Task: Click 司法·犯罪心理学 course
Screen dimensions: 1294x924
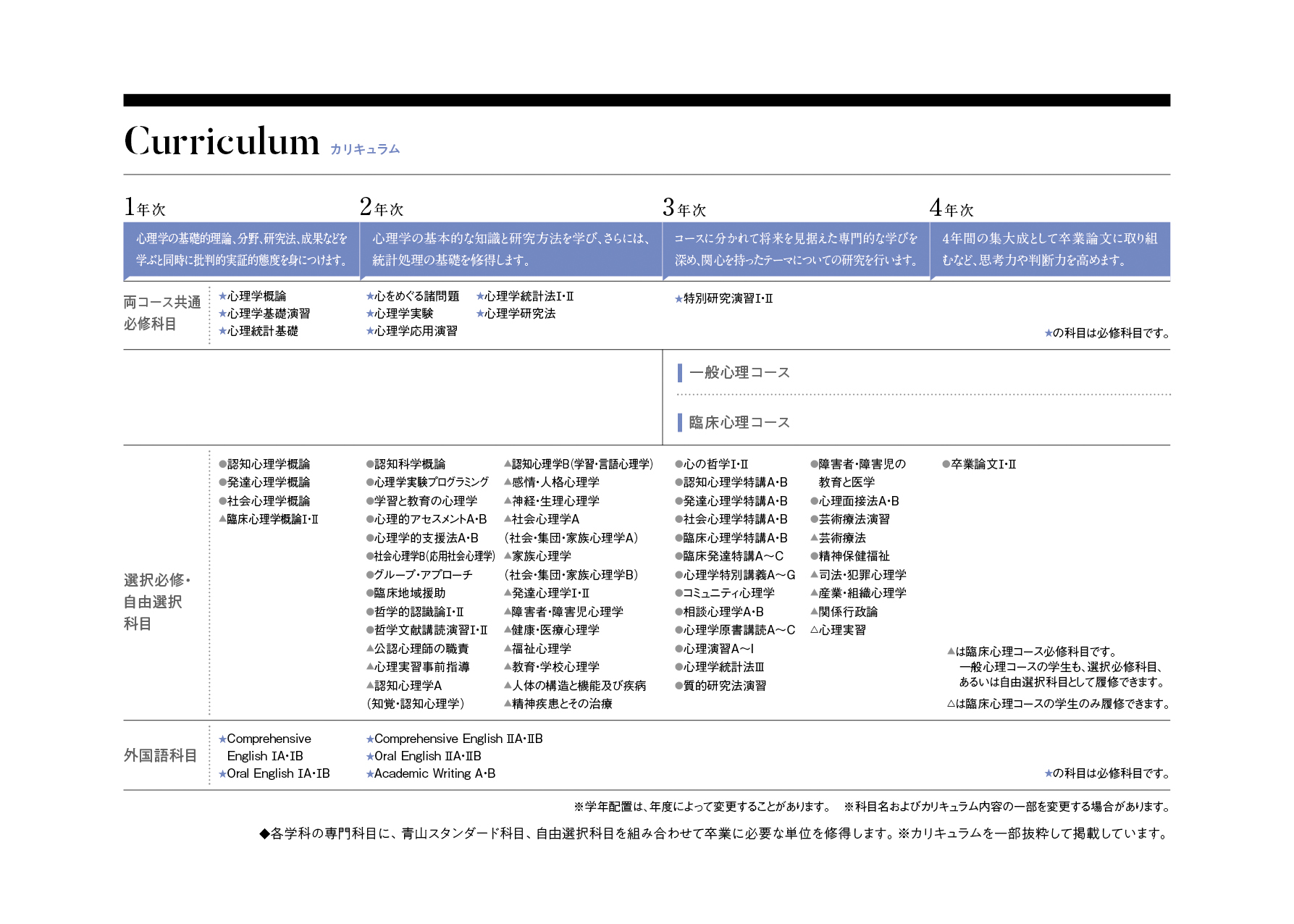Action: (859, 575)
